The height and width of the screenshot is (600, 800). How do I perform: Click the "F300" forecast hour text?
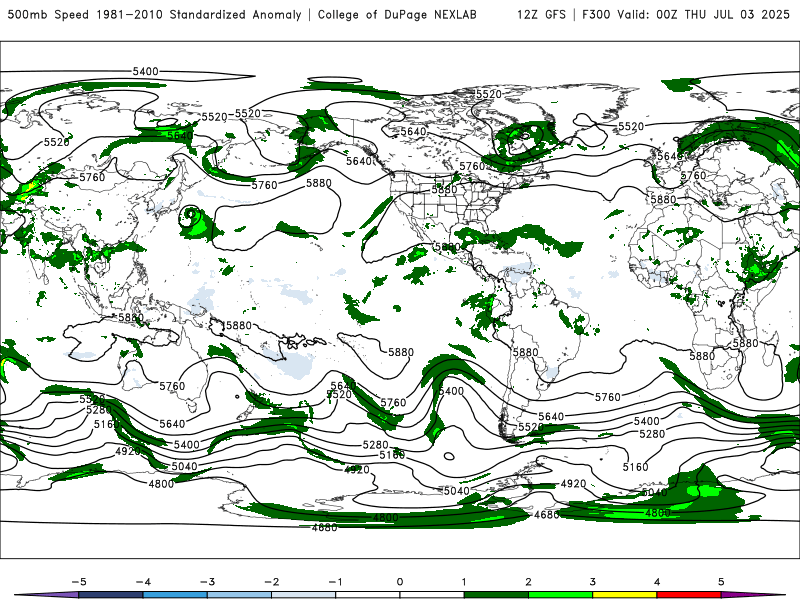point(597,14)
